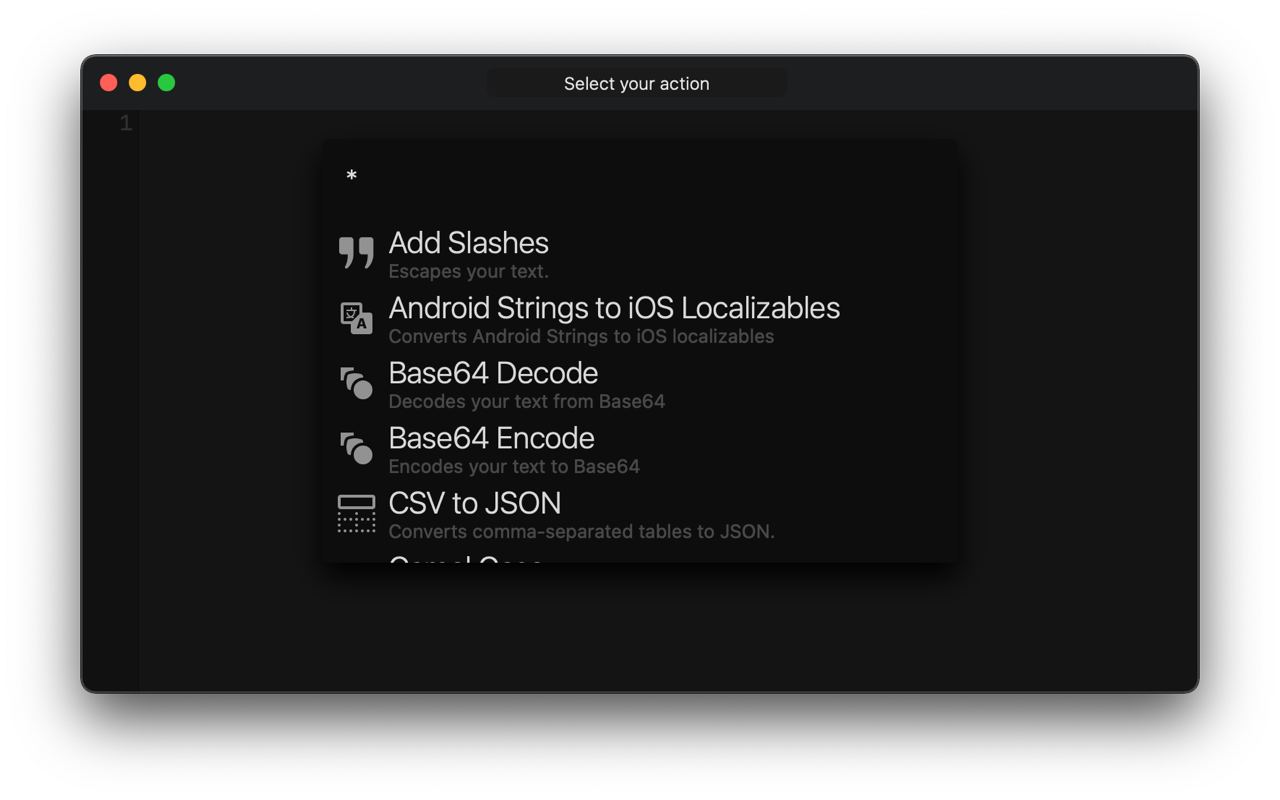The height and width of the screenshot is (800, 1280).
Task: Focus the action search field containing the asterisk
Action: click(x=640, y=177)
